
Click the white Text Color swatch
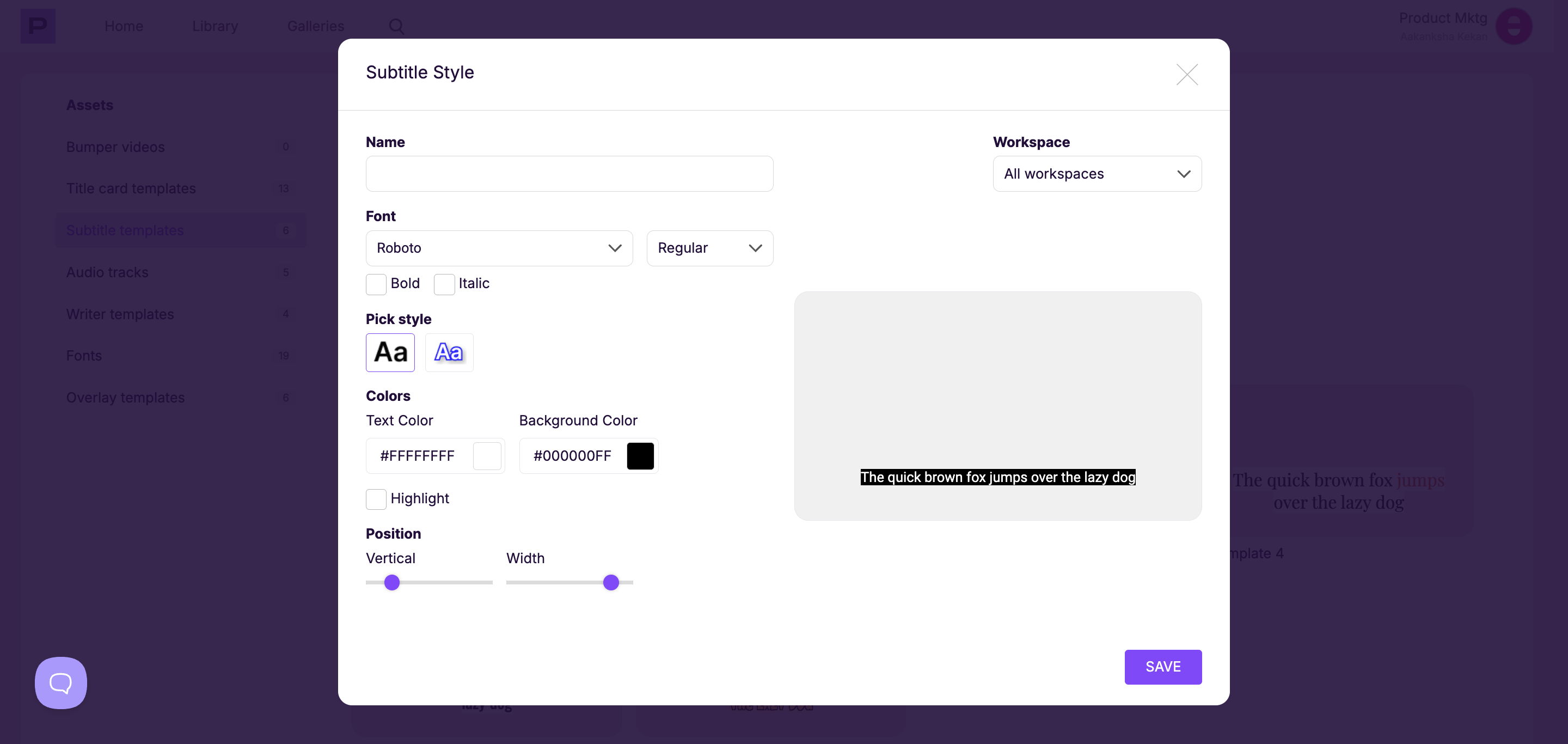pos(487,456)
